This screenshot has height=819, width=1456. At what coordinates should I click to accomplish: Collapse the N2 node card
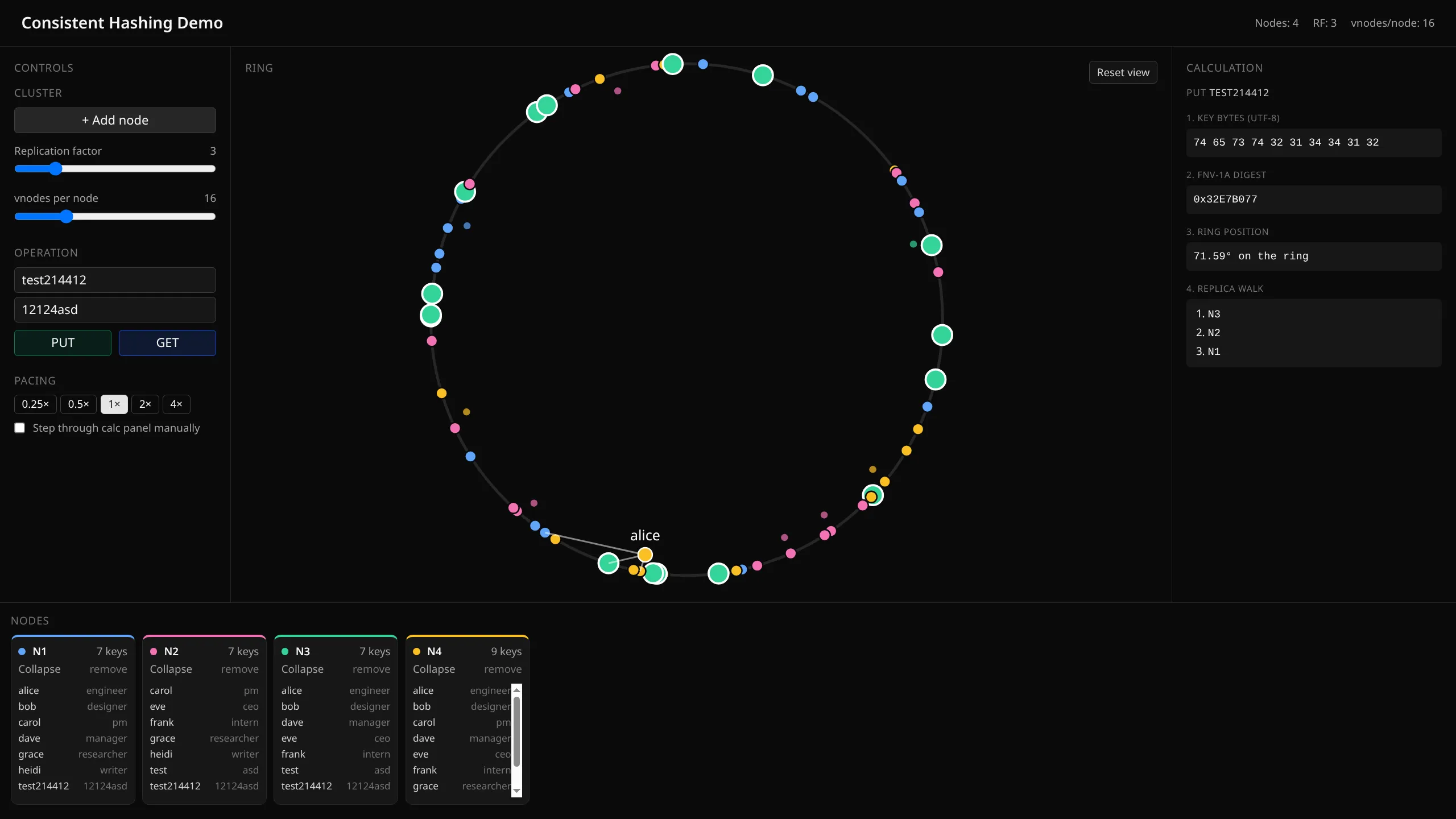click(x=171, y=669)
